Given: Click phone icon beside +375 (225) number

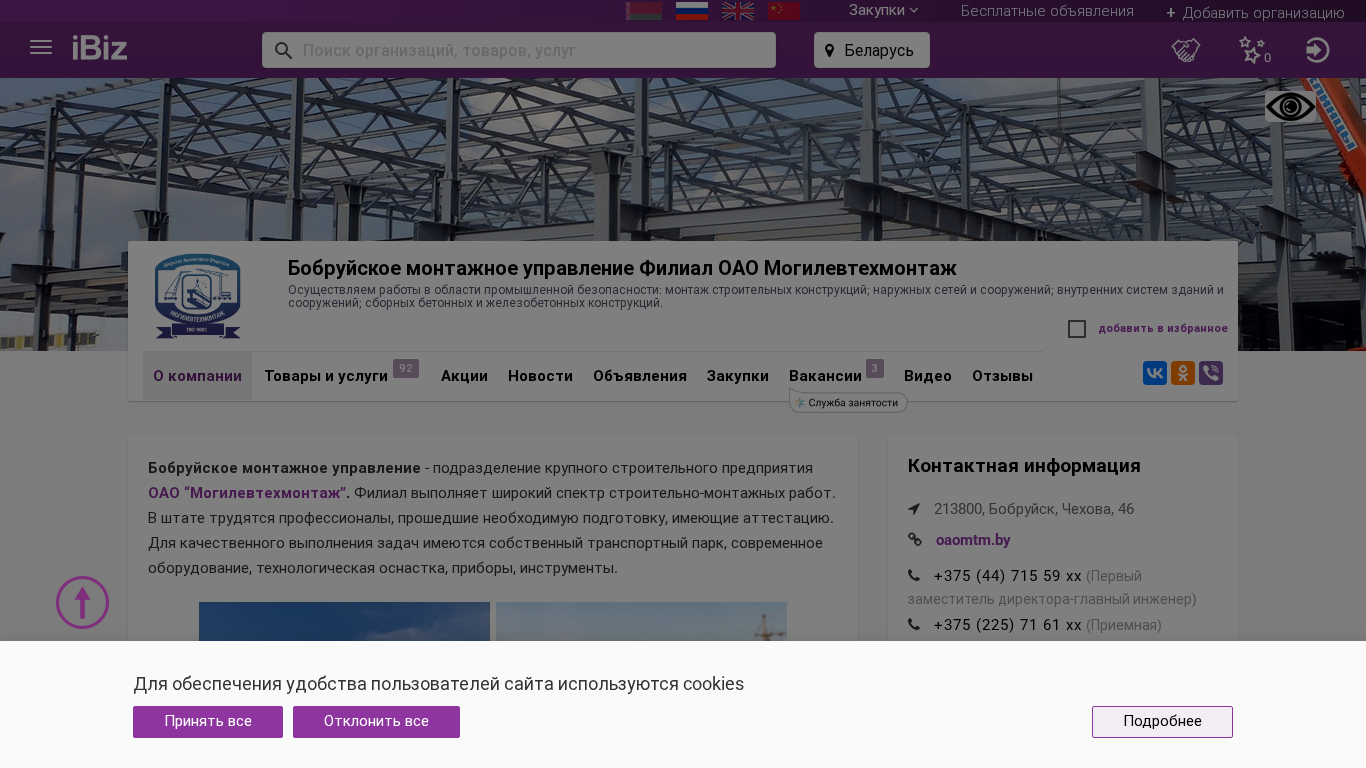Looking at the screenshot, I should click(x=914, y=625).
